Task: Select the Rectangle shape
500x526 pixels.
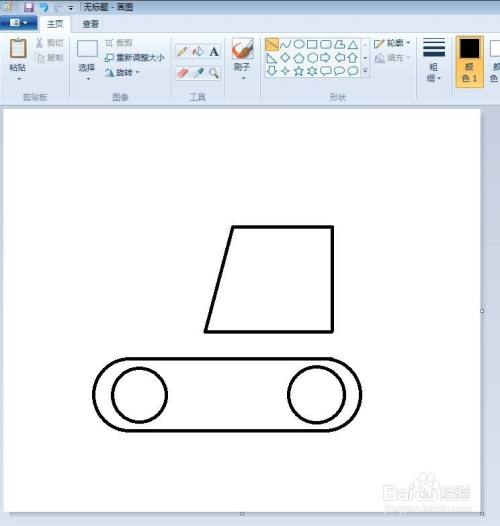Action: (x=312, y=44)
